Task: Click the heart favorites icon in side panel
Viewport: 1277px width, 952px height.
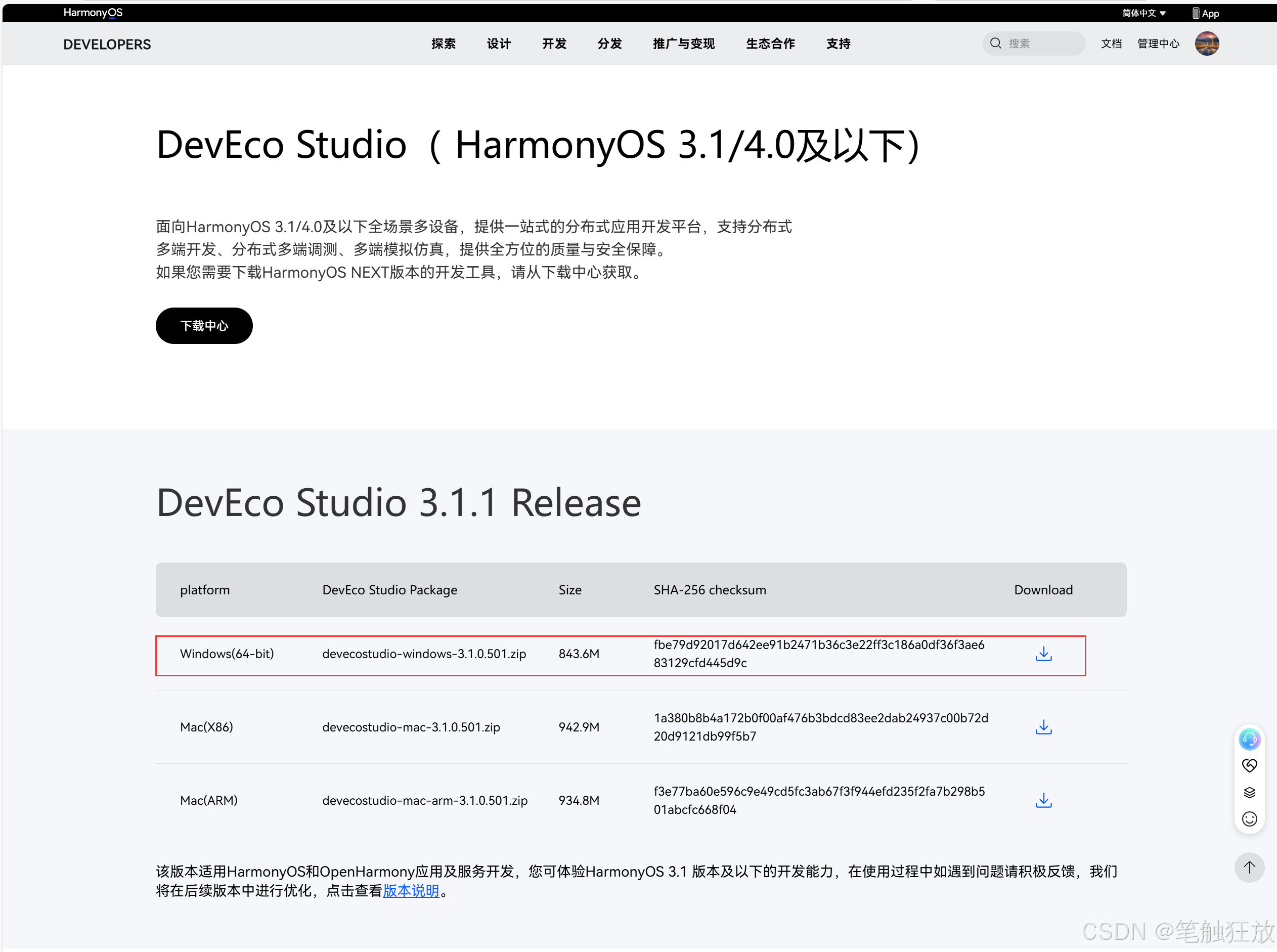Action: [1249, 766]
